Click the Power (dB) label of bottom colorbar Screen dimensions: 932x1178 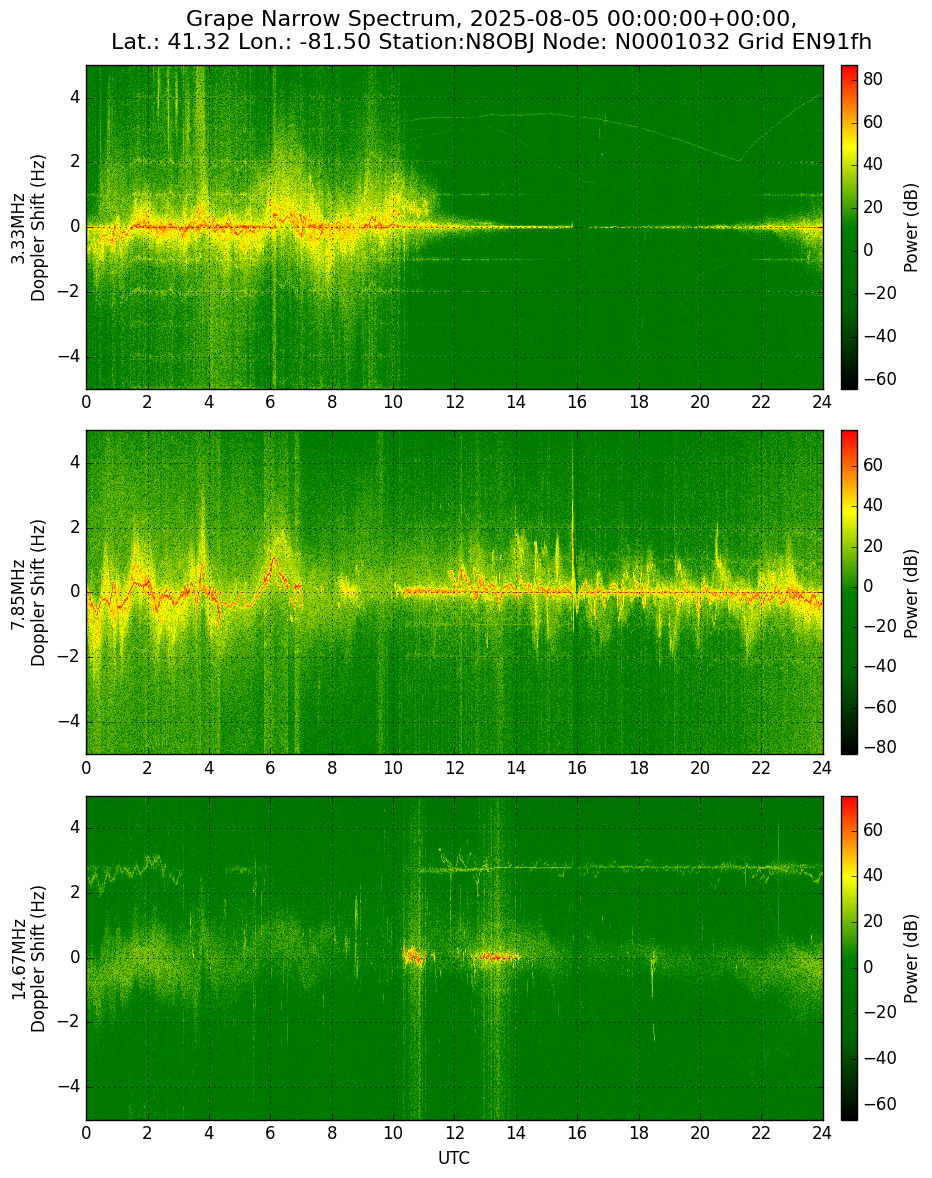[x=911, y=959]
